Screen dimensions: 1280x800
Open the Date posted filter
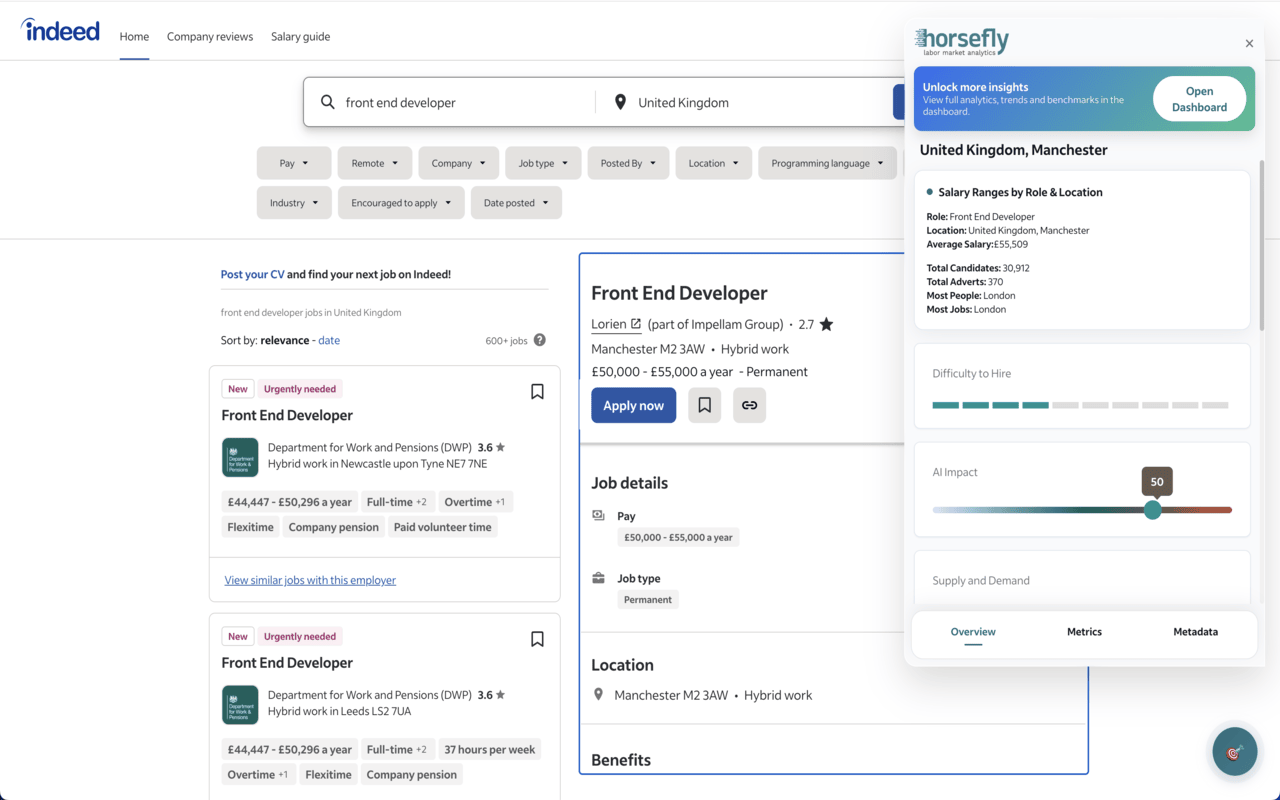(x=516, y=203)
